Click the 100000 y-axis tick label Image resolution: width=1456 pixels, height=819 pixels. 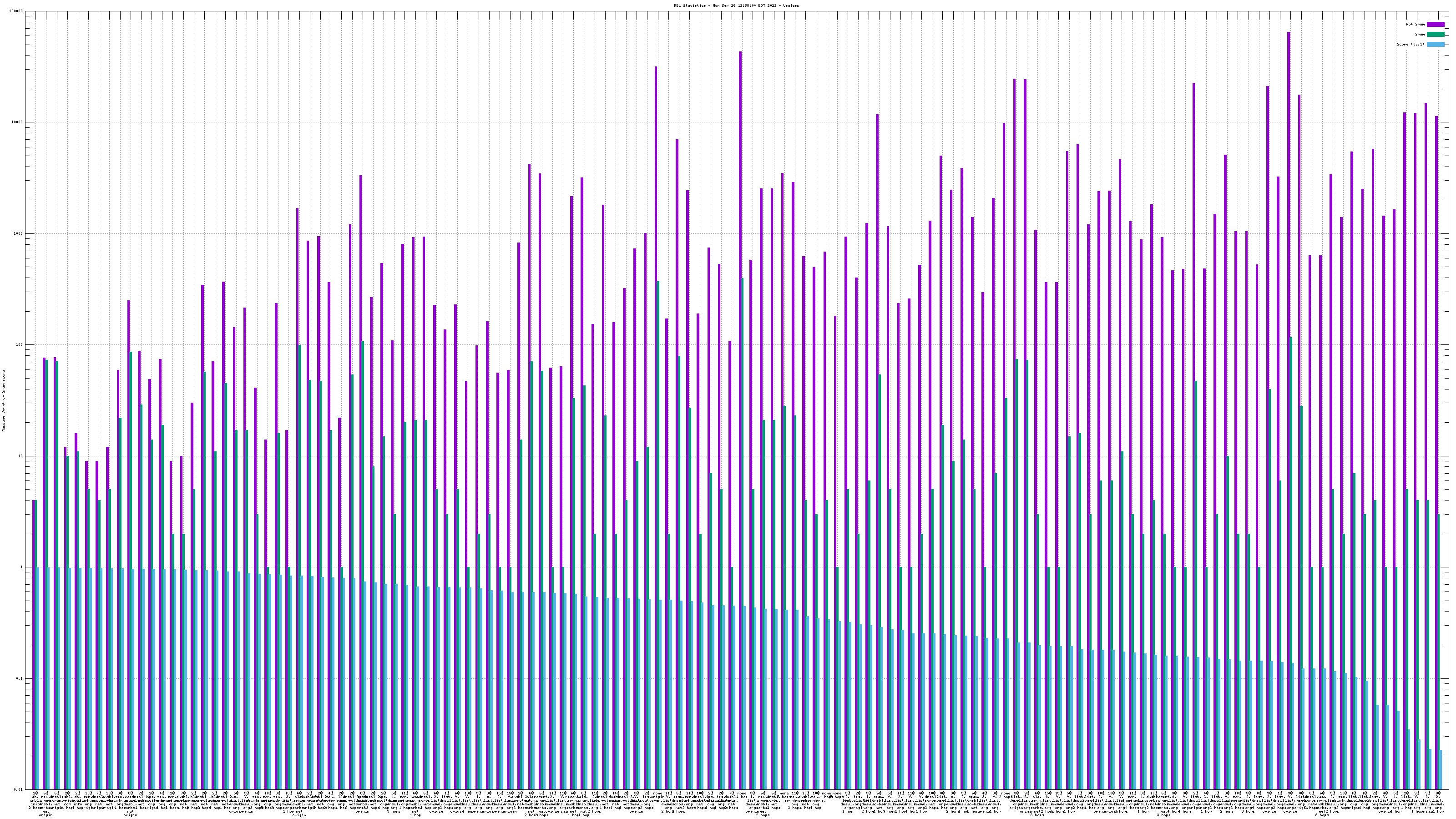[x=17, y=11]
